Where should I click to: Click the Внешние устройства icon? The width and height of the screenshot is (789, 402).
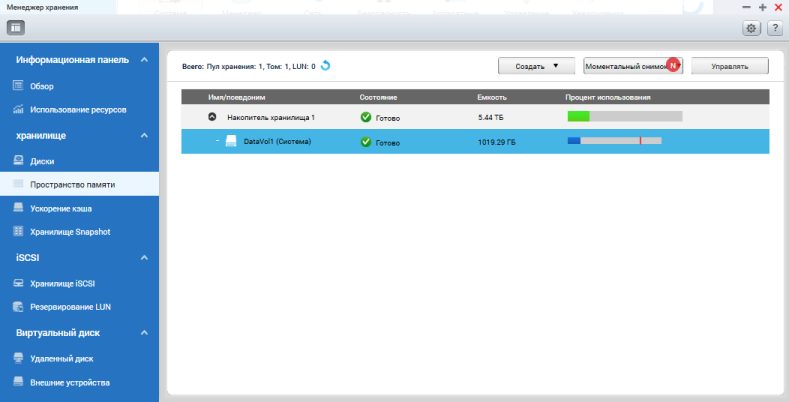[18, 382]
